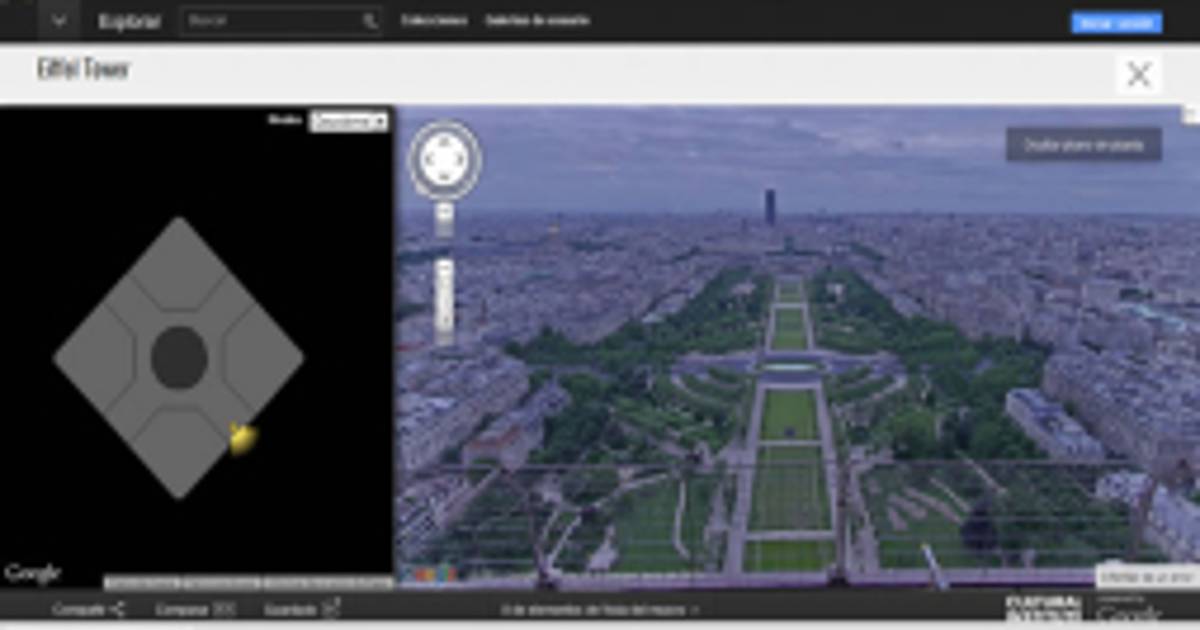Click the Comparar button in the bottom bar
Screen dimensions: 1200x630
[x=194, y=608]
